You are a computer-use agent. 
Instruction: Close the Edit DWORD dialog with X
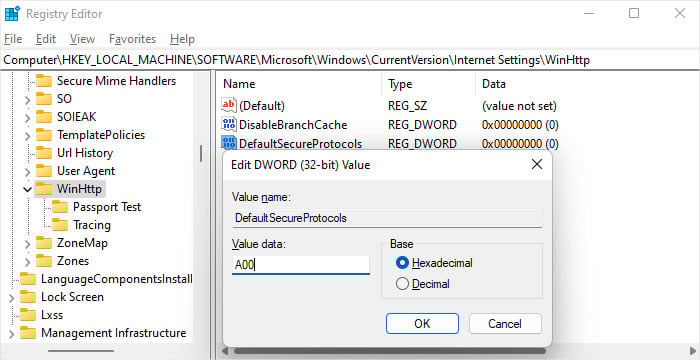point(537,164)
